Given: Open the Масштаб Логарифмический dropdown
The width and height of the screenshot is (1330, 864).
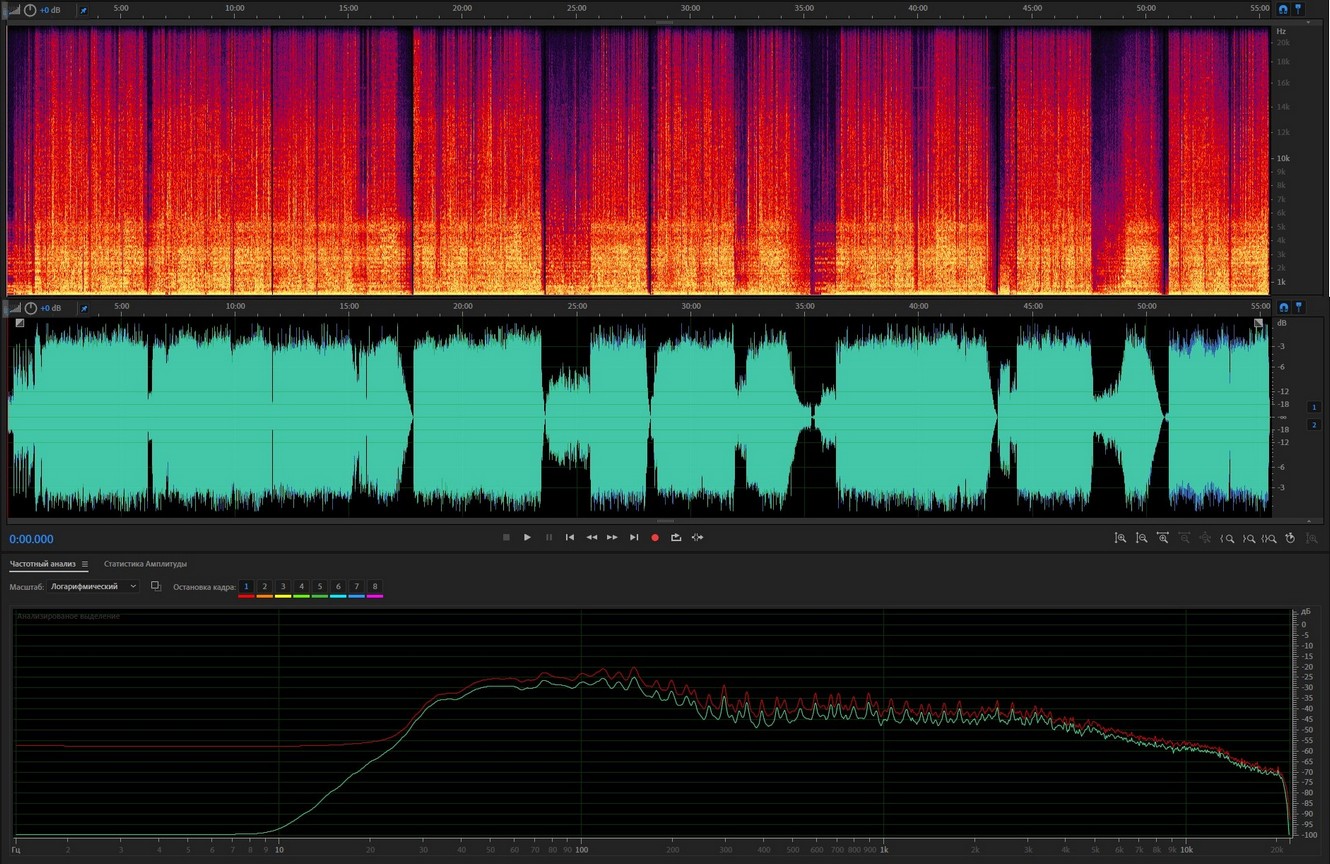Looking at the screenshot, I should [x=93, y=587].
